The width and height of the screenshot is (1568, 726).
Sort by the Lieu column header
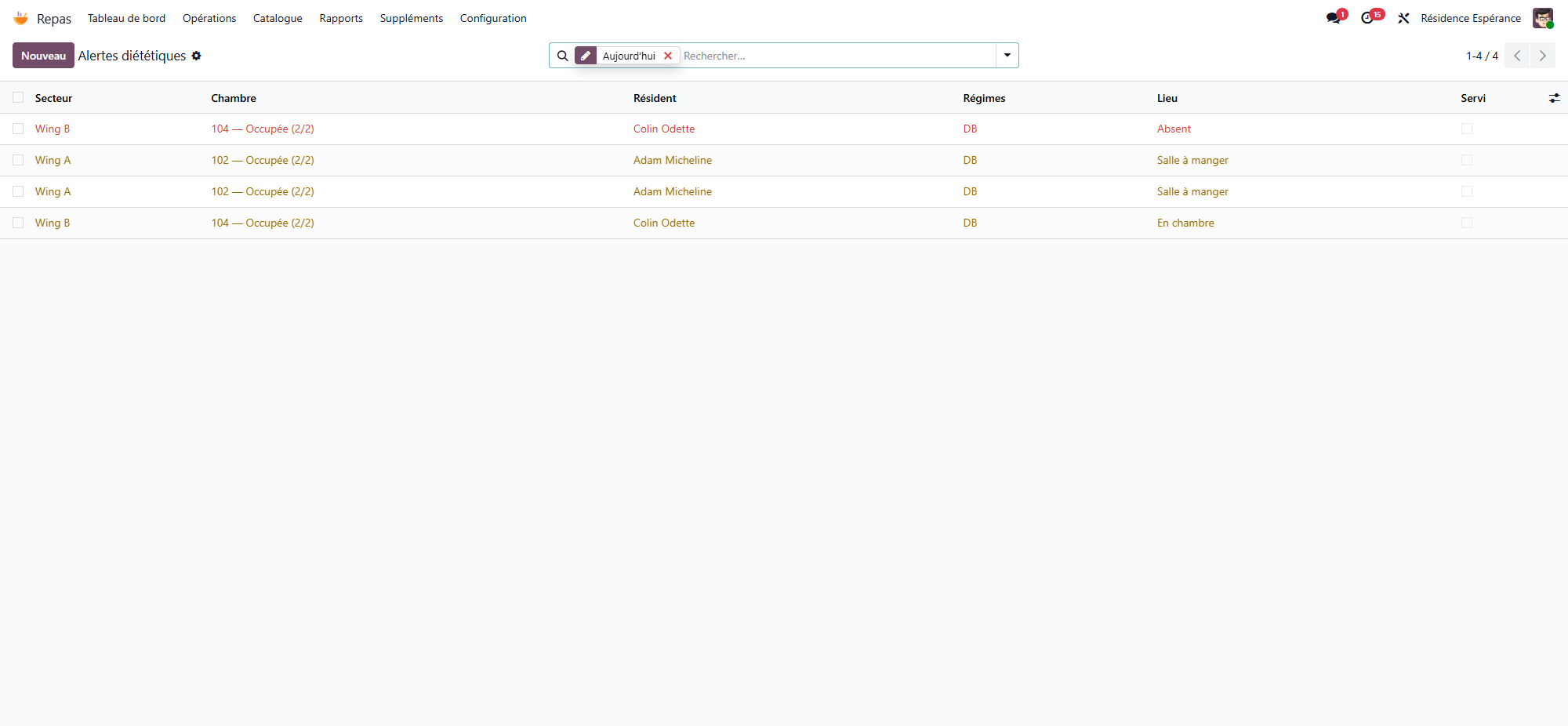click(x=1167, y=98)
